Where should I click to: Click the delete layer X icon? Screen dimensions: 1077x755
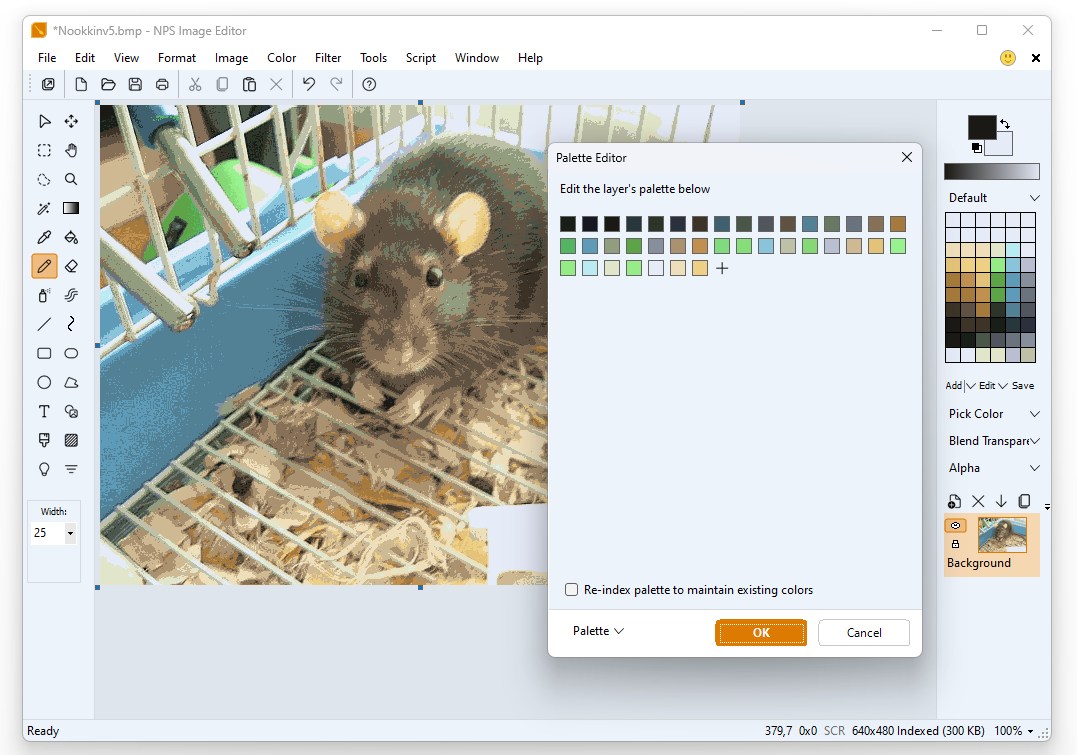[x=978, y=502]
